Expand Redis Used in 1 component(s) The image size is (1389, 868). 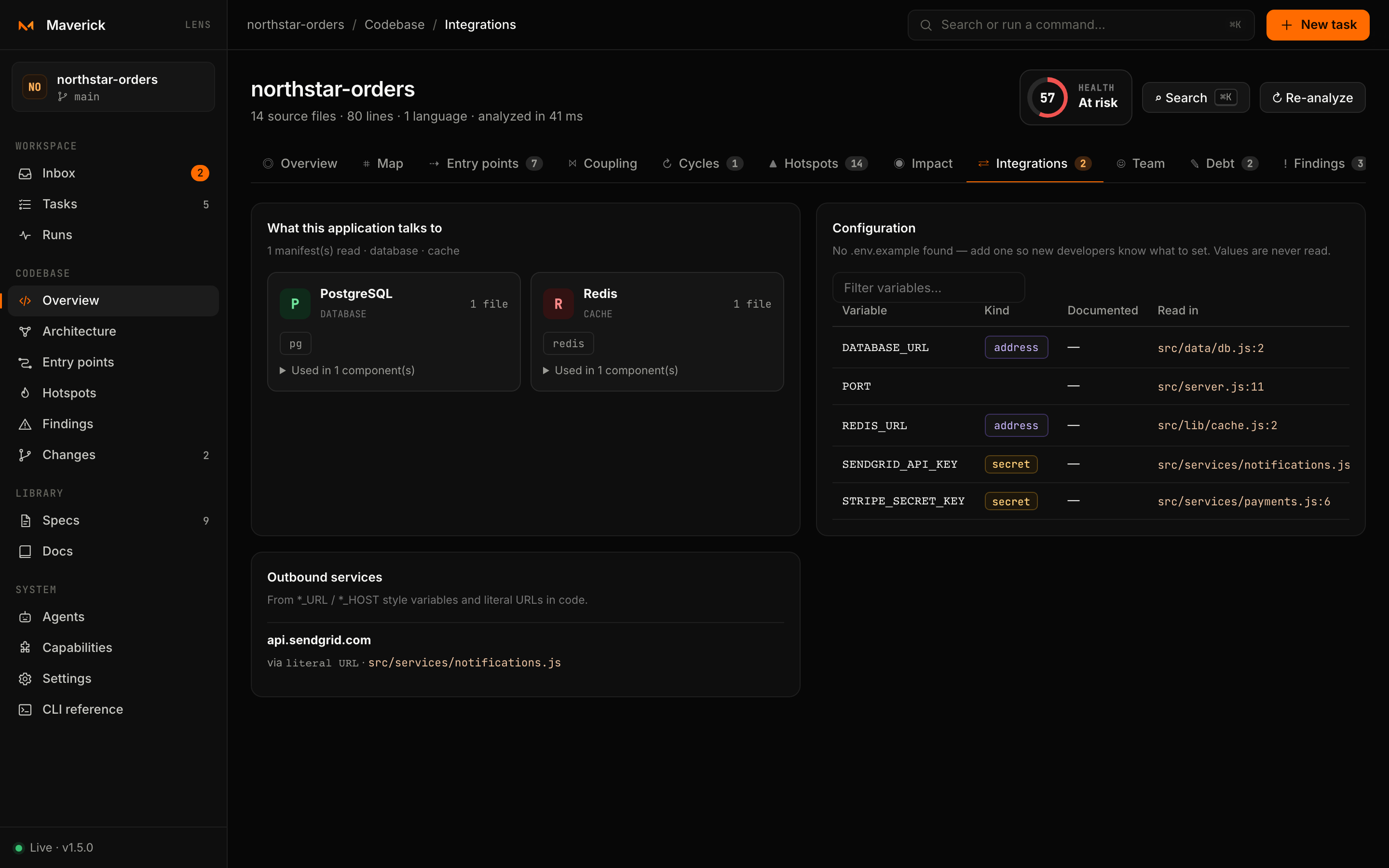tap(611, 371)
